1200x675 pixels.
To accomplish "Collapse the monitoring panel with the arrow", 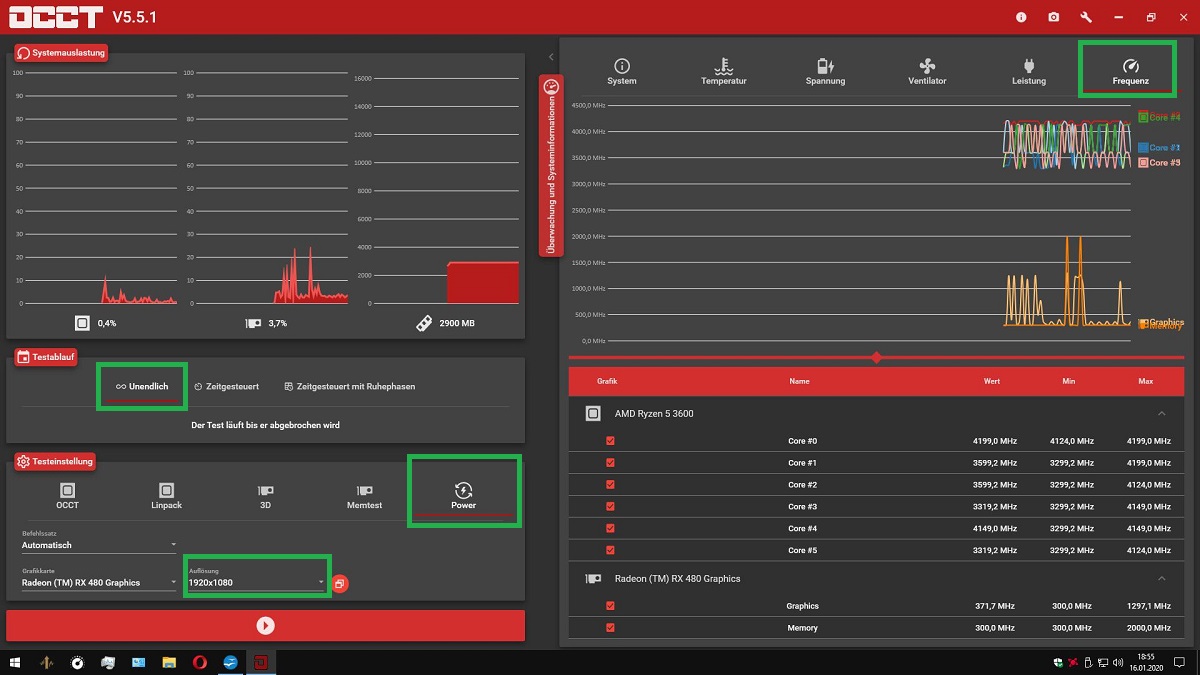I will pyautogui.click(x=551, y=57).
